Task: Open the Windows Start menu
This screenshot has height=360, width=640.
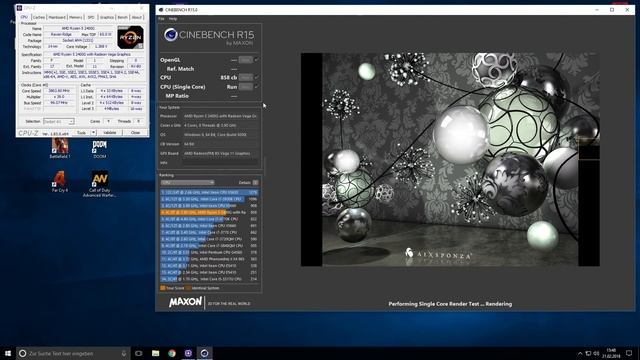Action: click(x=8, y=353)
